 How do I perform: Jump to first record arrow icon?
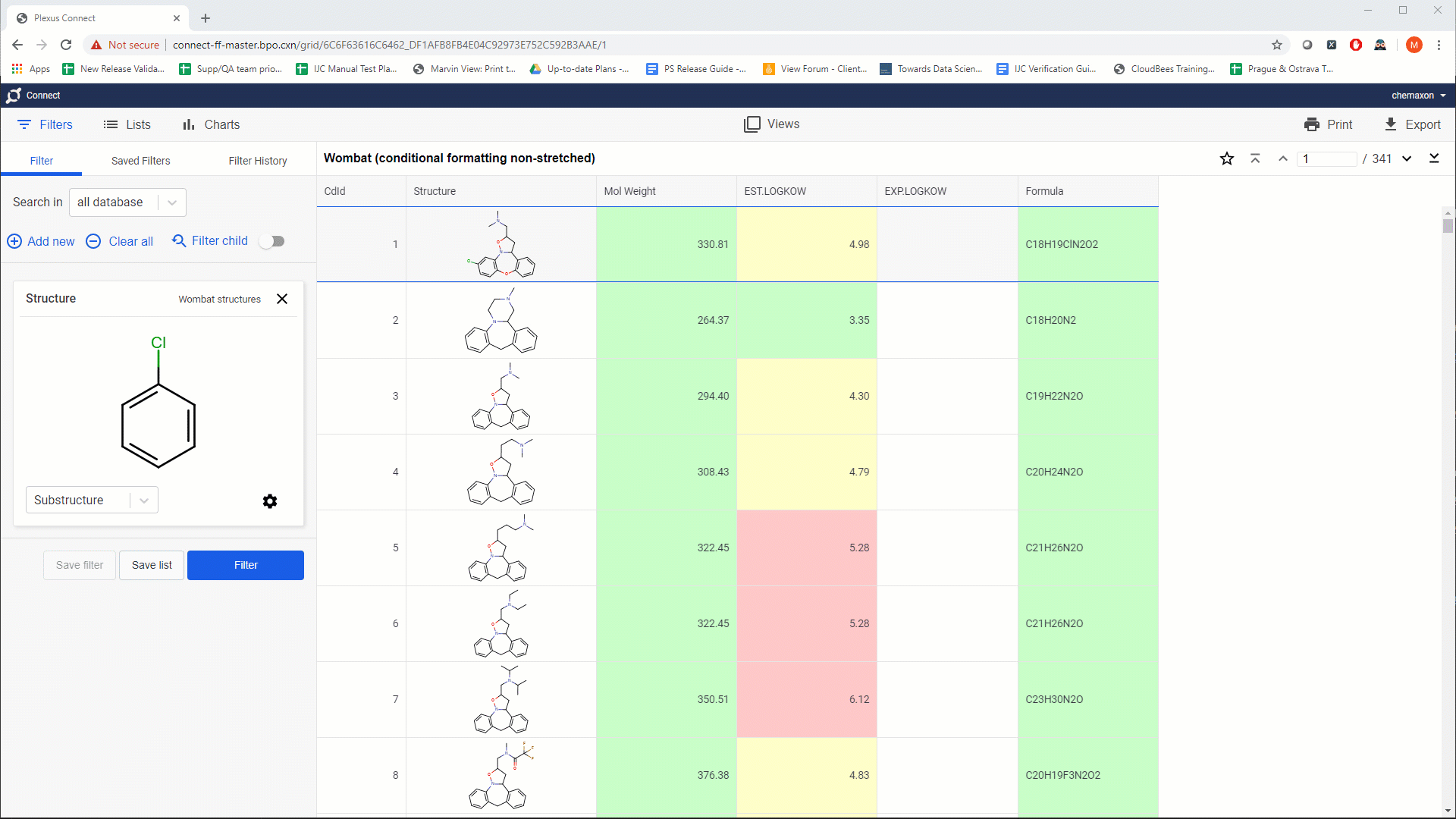1255,158
